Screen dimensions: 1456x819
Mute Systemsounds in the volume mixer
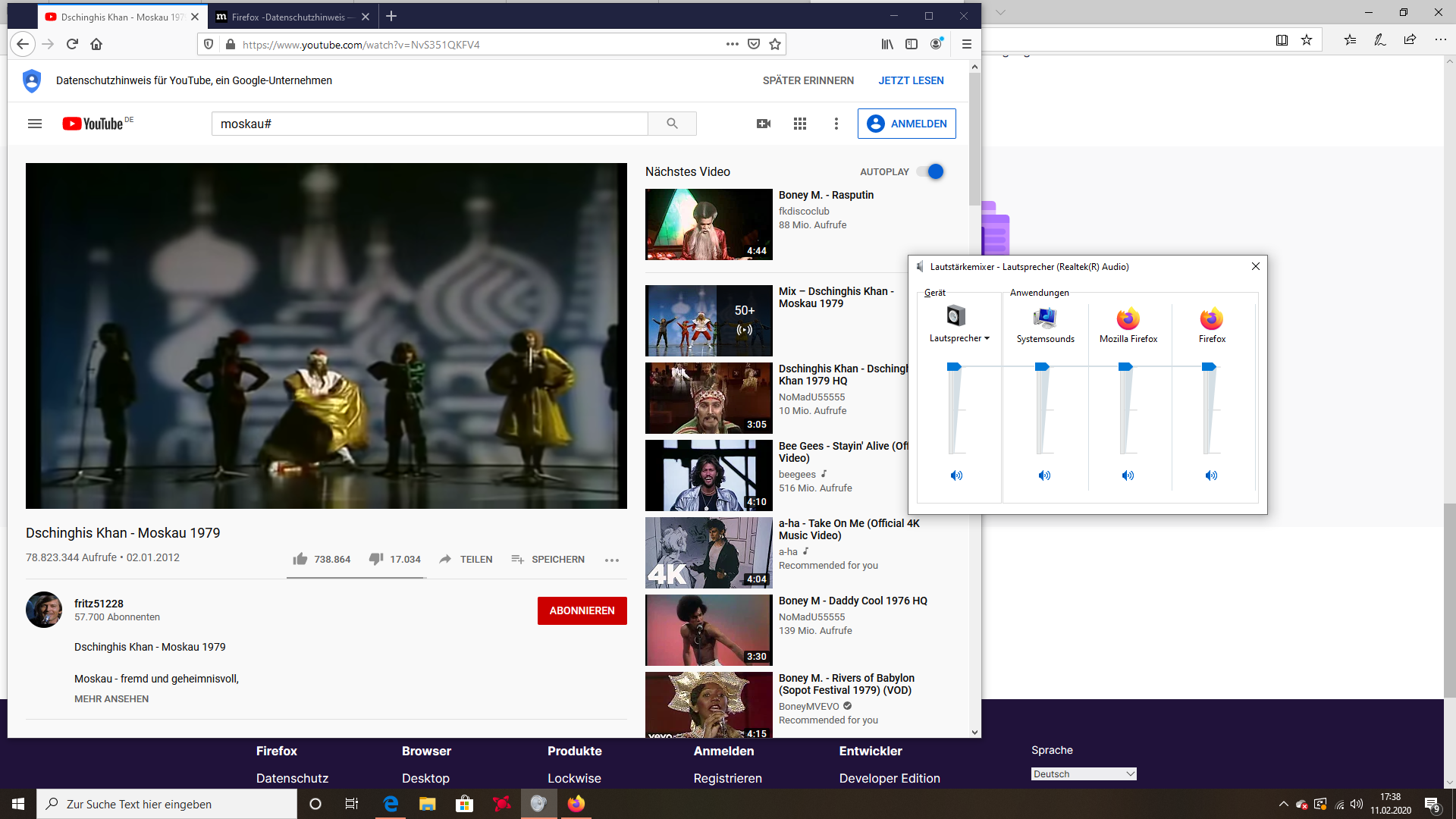tap(1044, 475)
